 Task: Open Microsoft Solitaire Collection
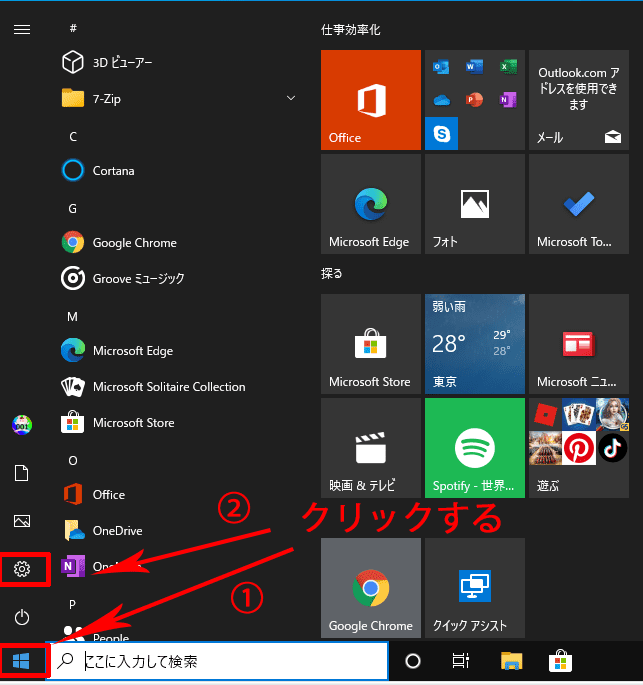[168, 386]
